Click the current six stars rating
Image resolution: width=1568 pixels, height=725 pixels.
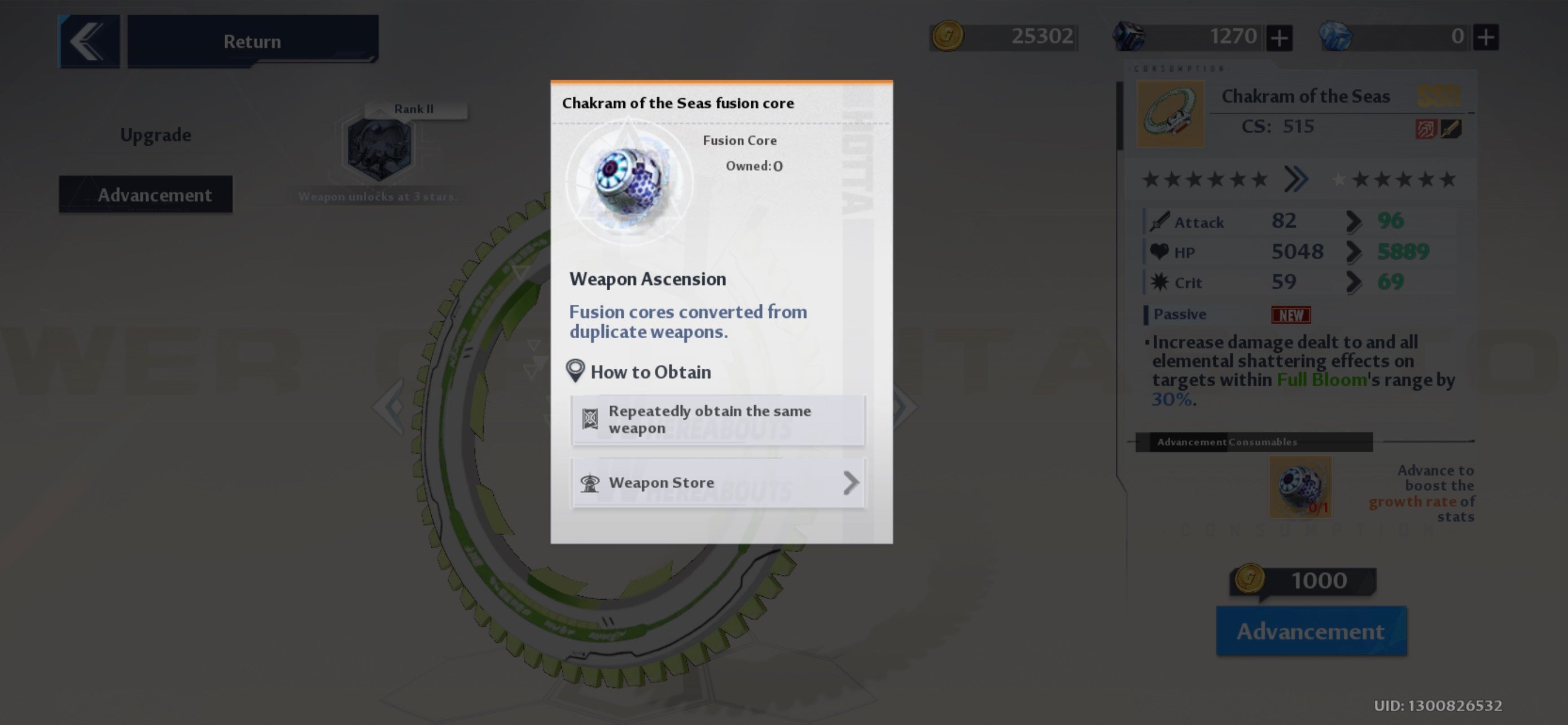pyautogui.click(x=1205, y=179)
